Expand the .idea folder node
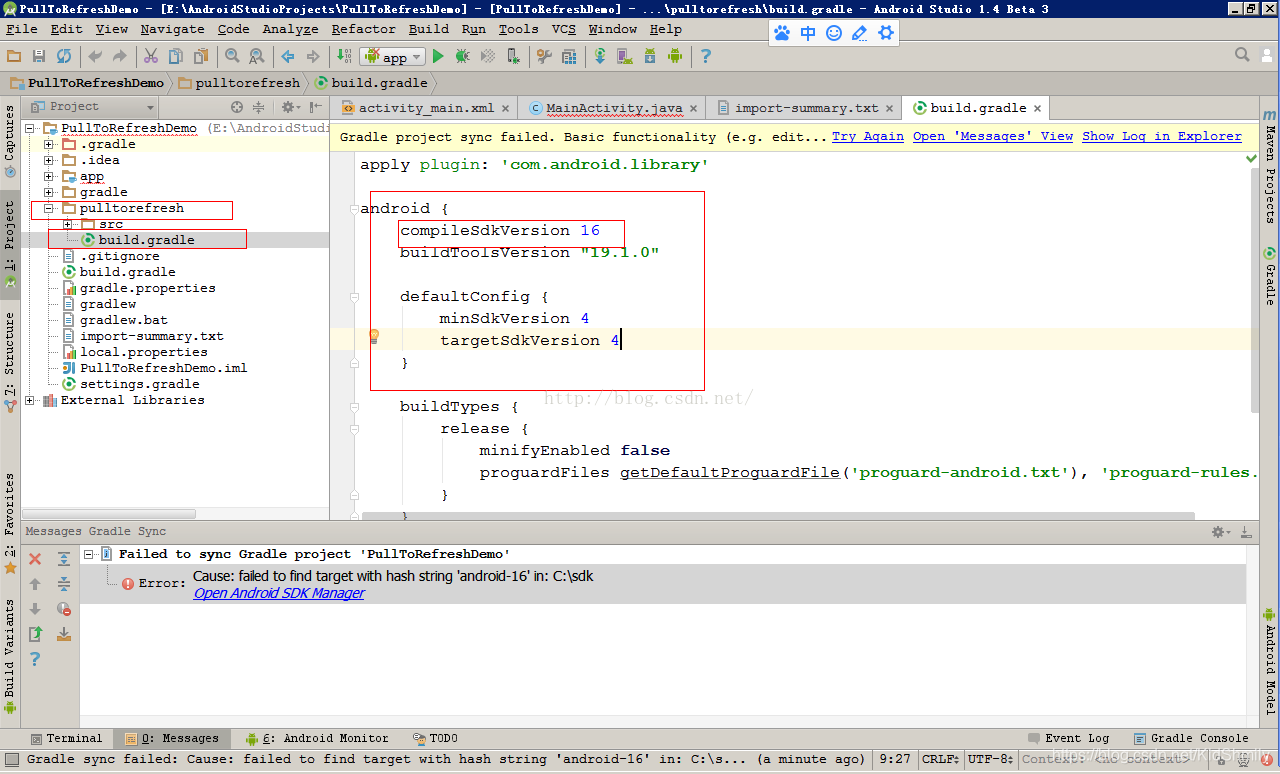This screenshot has height=774, width=1280. point(49,160)
